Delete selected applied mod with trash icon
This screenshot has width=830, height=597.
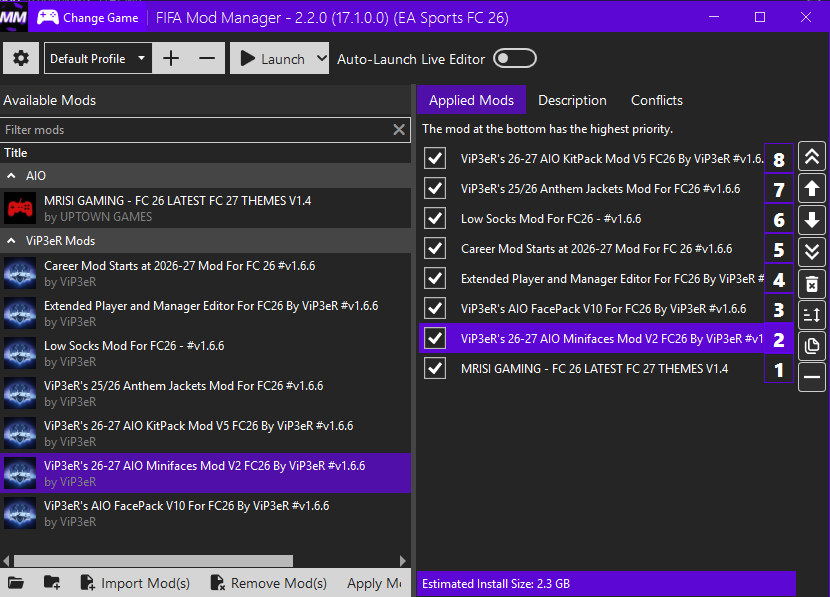(x=811, y=284)
